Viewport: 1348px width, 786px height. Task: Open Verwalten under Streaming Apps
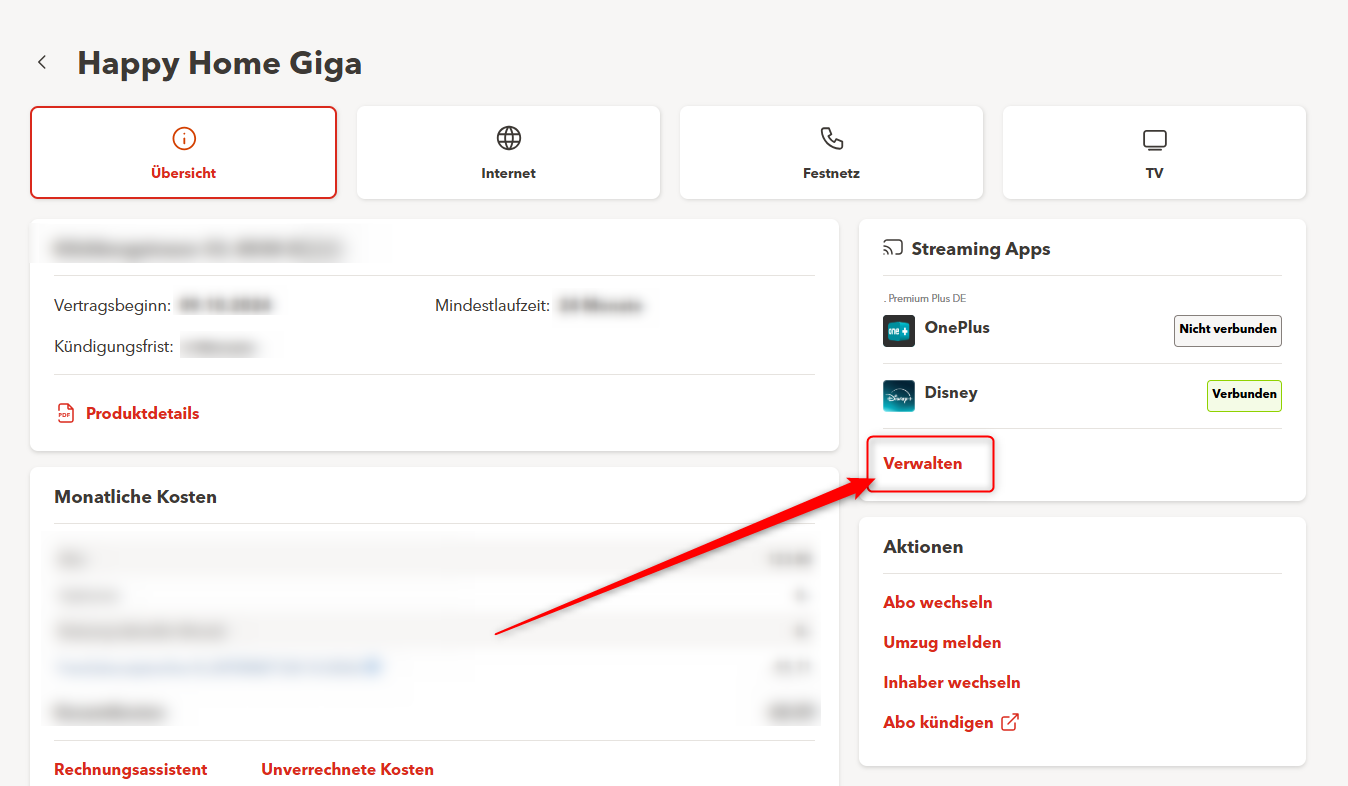click(922, 463)
